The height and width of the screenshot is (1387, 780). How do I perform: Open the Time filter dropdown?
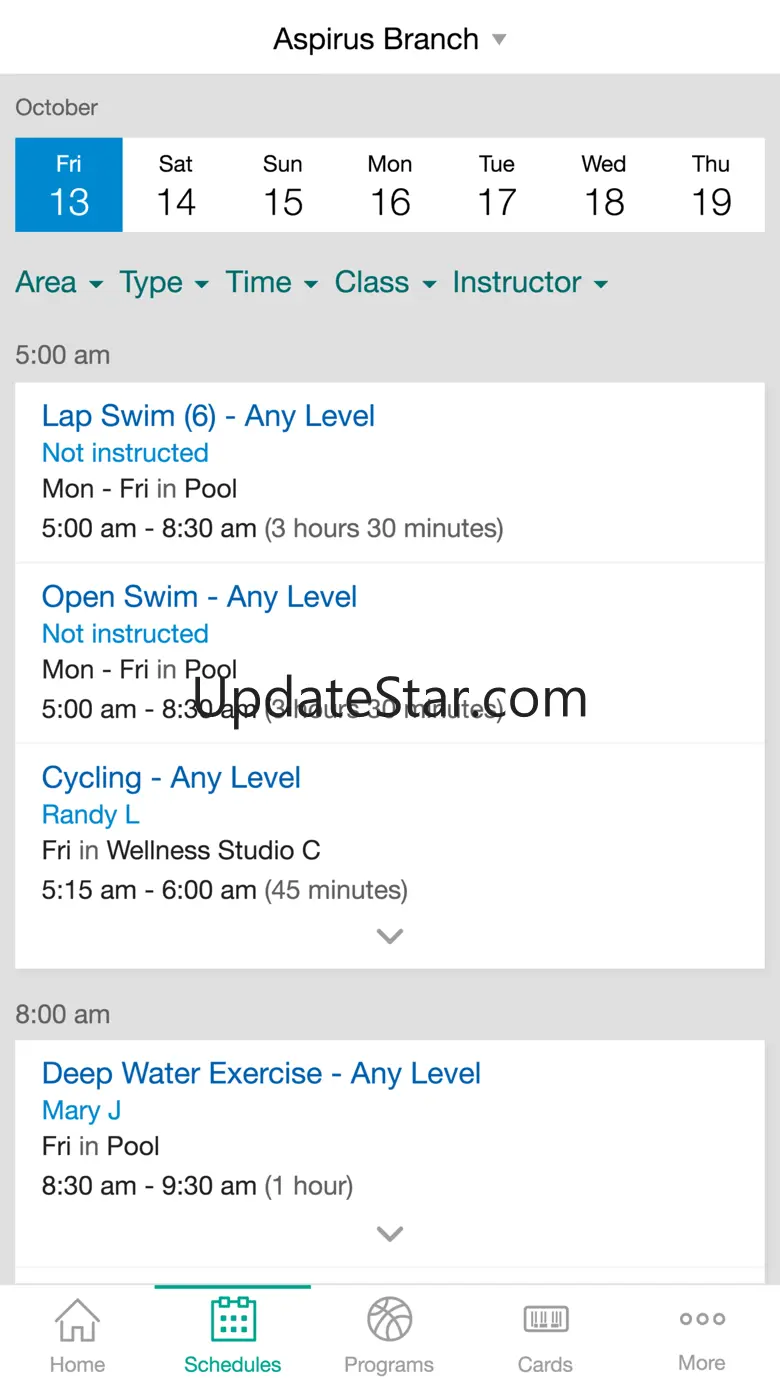coord(271,282)
